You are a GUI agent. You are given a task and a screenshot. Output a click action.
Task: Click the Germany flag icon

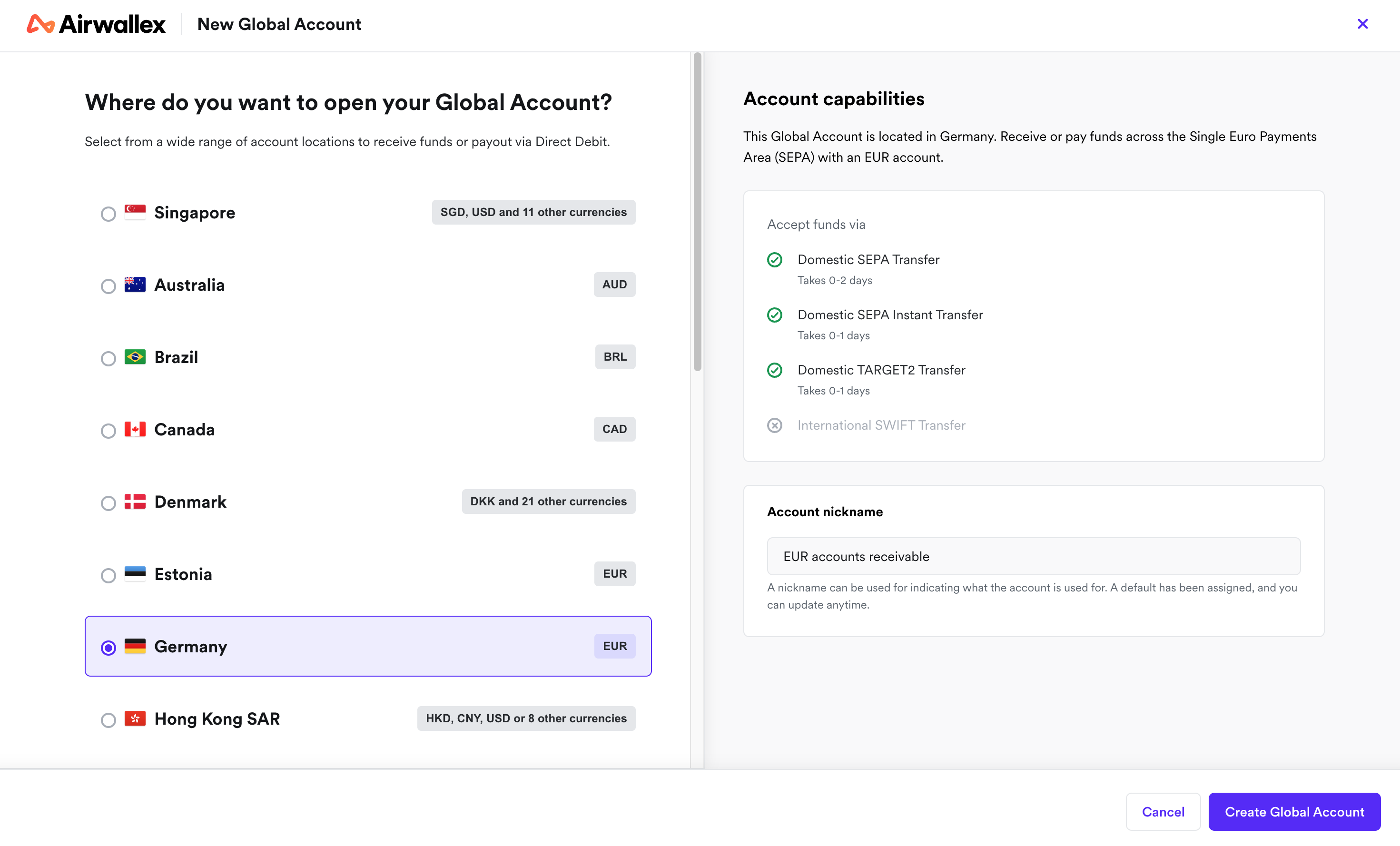click(x=135, y=646)
